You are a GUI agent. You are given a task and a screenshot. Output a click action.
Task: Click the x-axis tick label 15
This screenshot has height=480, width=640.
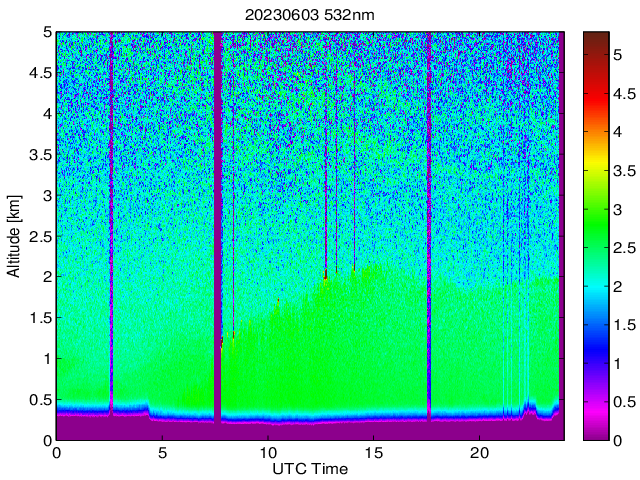[373, 452]
